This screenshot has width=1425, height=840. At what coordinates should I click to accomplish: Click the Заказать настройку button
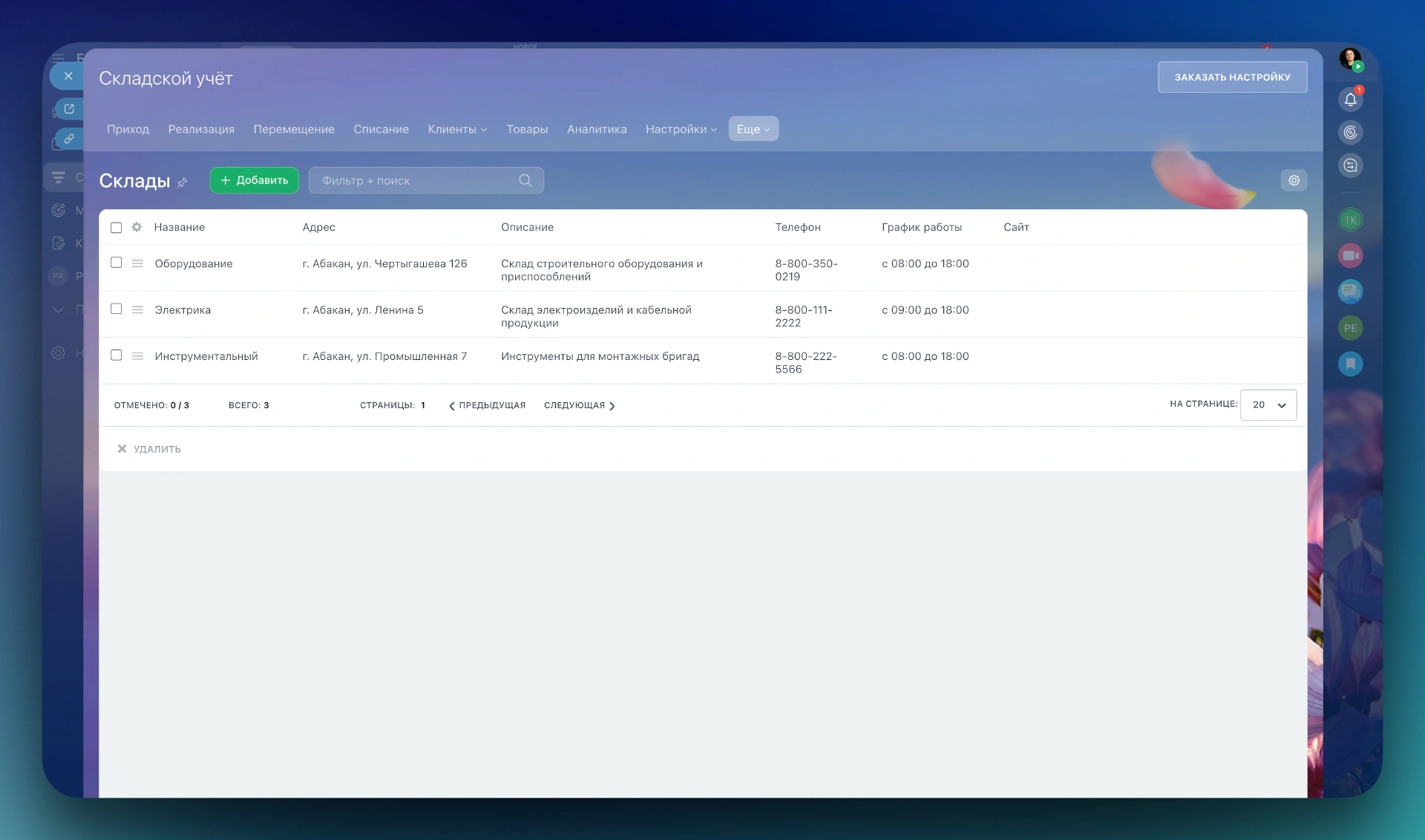[1232, 77]
